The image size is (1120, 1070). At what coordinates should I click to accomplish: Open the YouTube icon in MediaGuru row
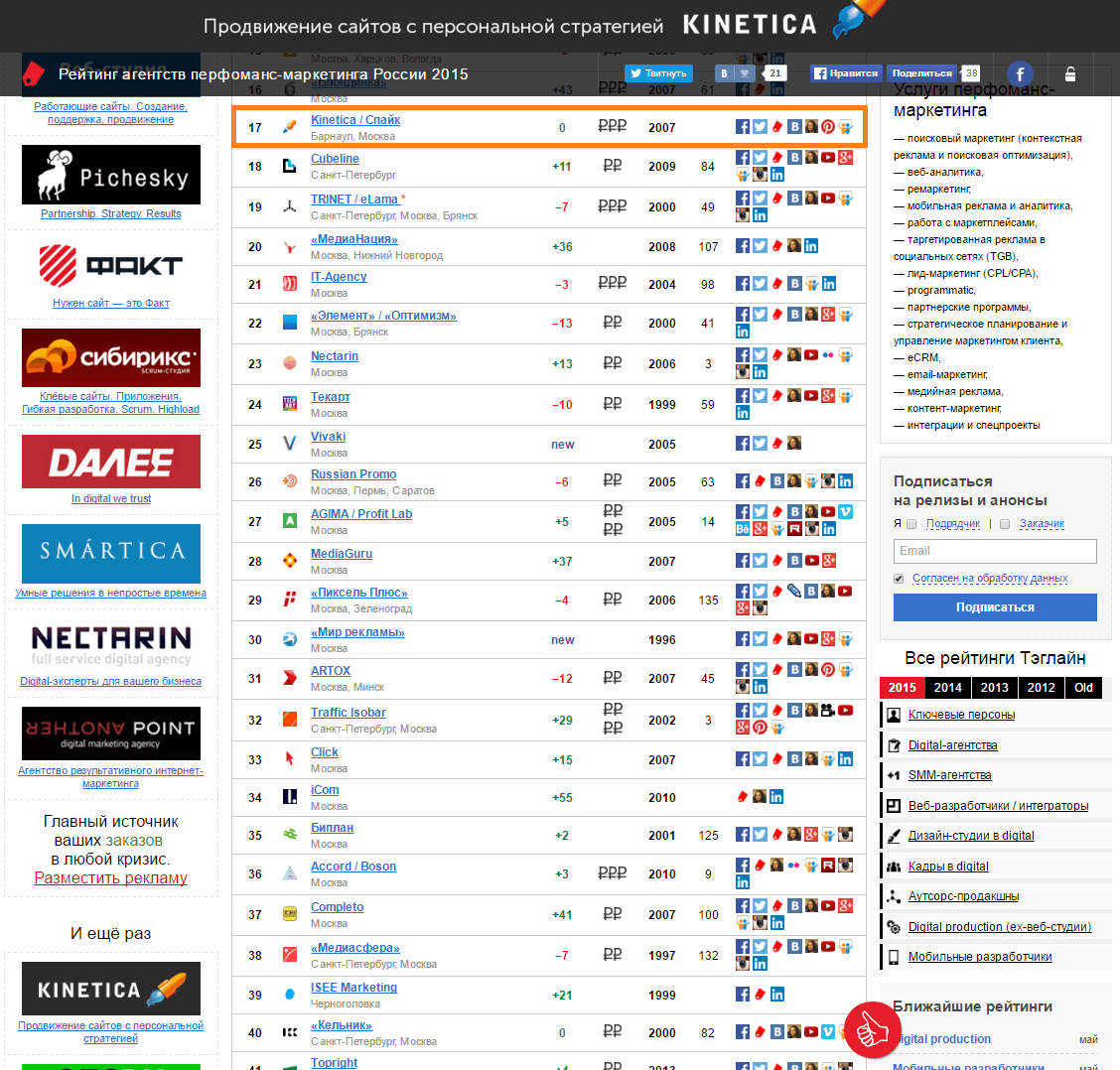click(811, 560)
